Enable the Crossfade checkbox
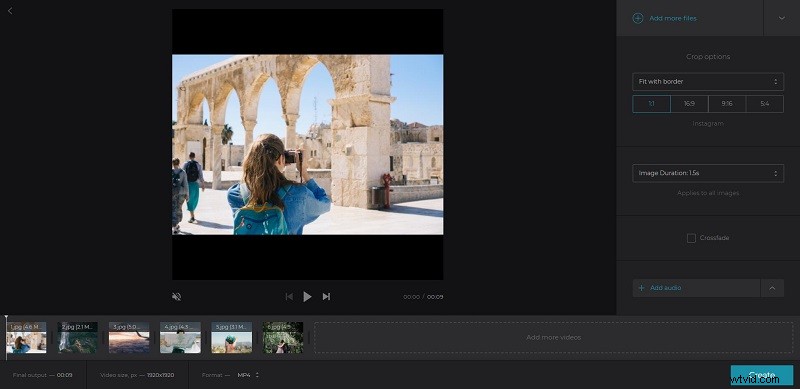800x389 pixels. coord(691,238)
